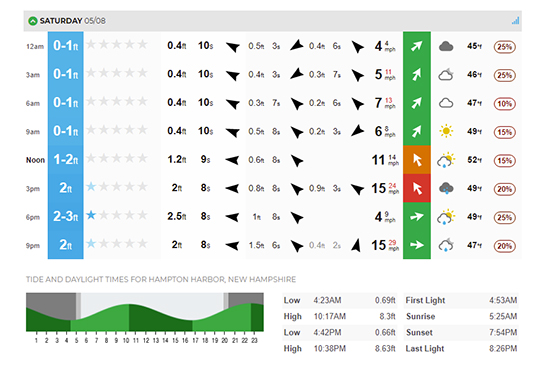533x365 pixels.
Task: Click the primary swell arrow at 12am
Action: coord(233,47)
